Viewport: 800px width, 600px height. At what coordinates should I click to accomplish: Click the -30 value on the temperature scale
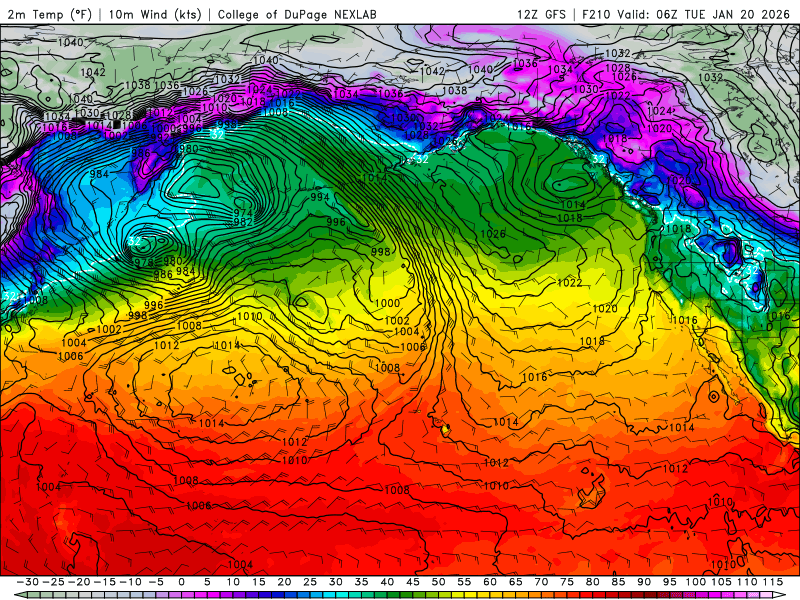click(x=28, y=582)
